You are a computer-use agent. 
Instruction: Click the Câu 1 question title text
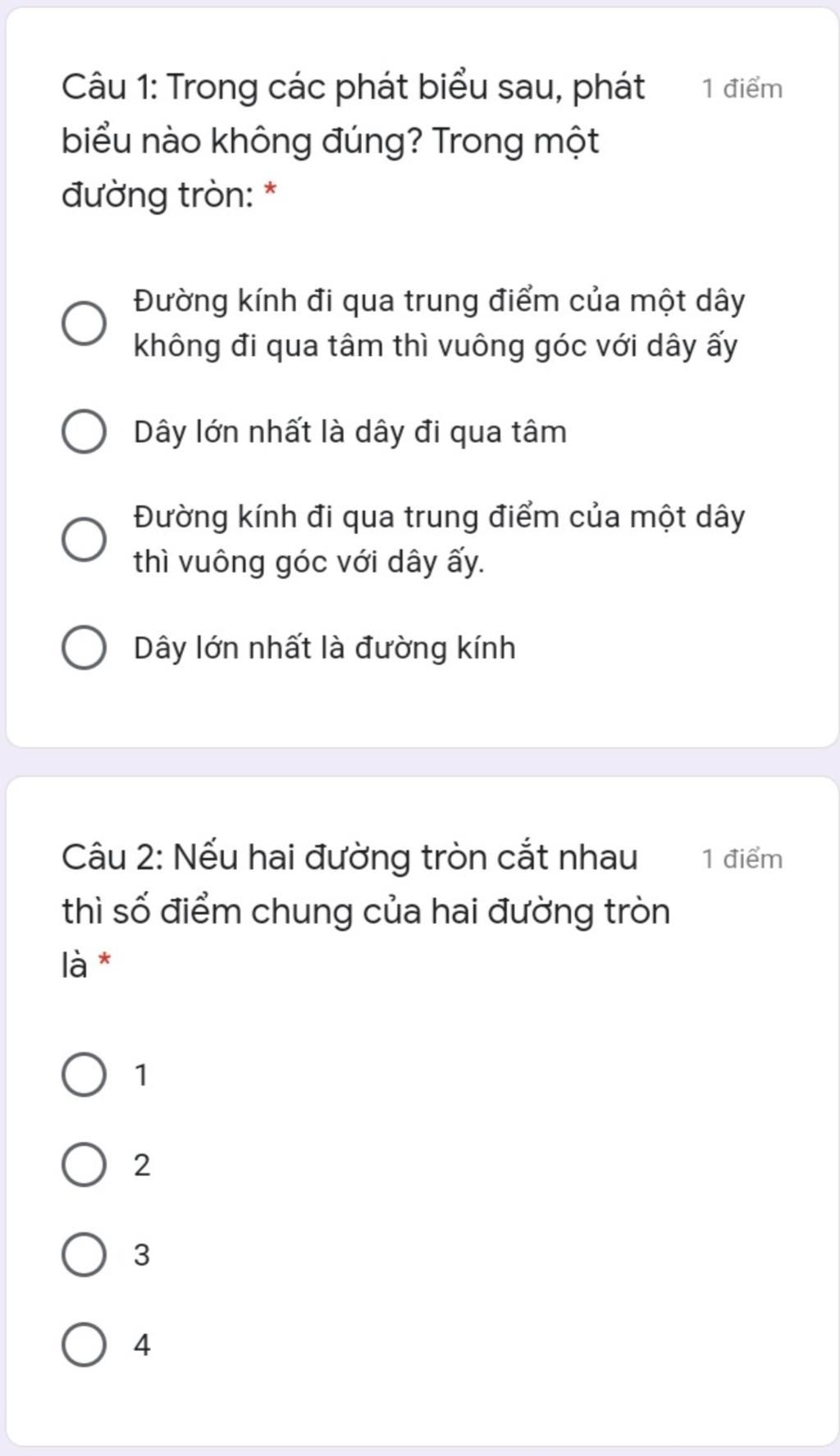[x=354, y=141]
